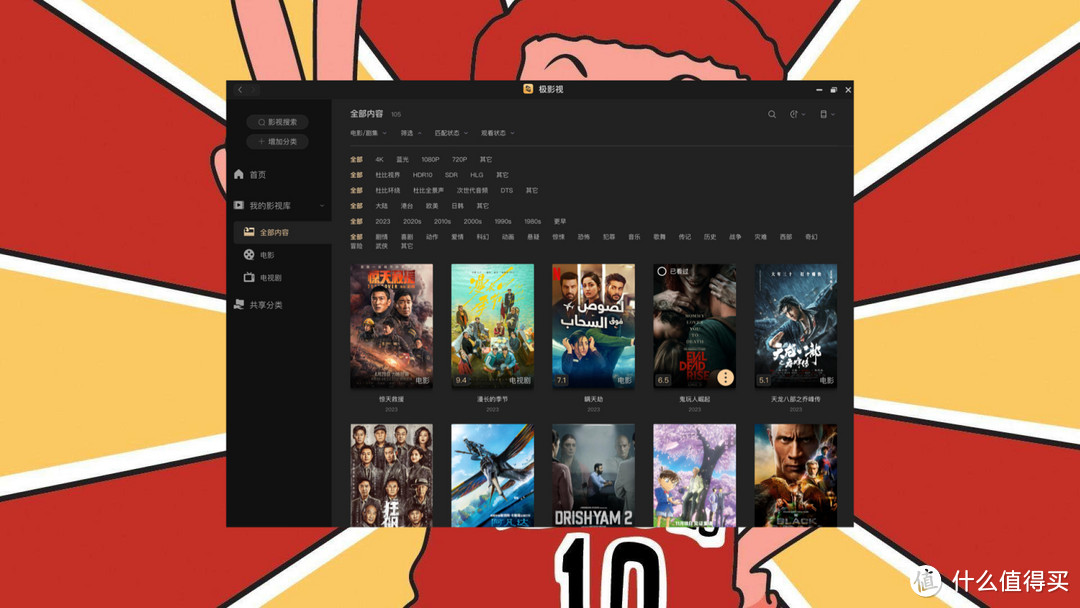Open the Detective Conan anime poster

click(x=694, y=475)
